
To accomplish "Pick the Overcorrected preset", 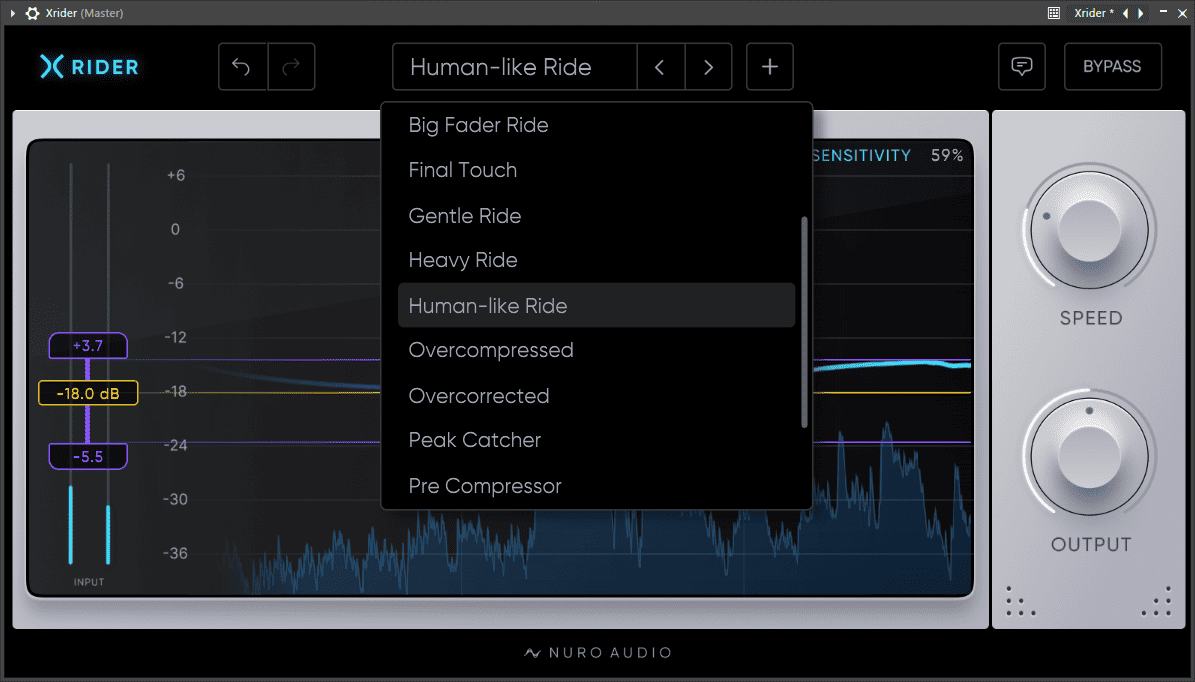I will [596, 395].
